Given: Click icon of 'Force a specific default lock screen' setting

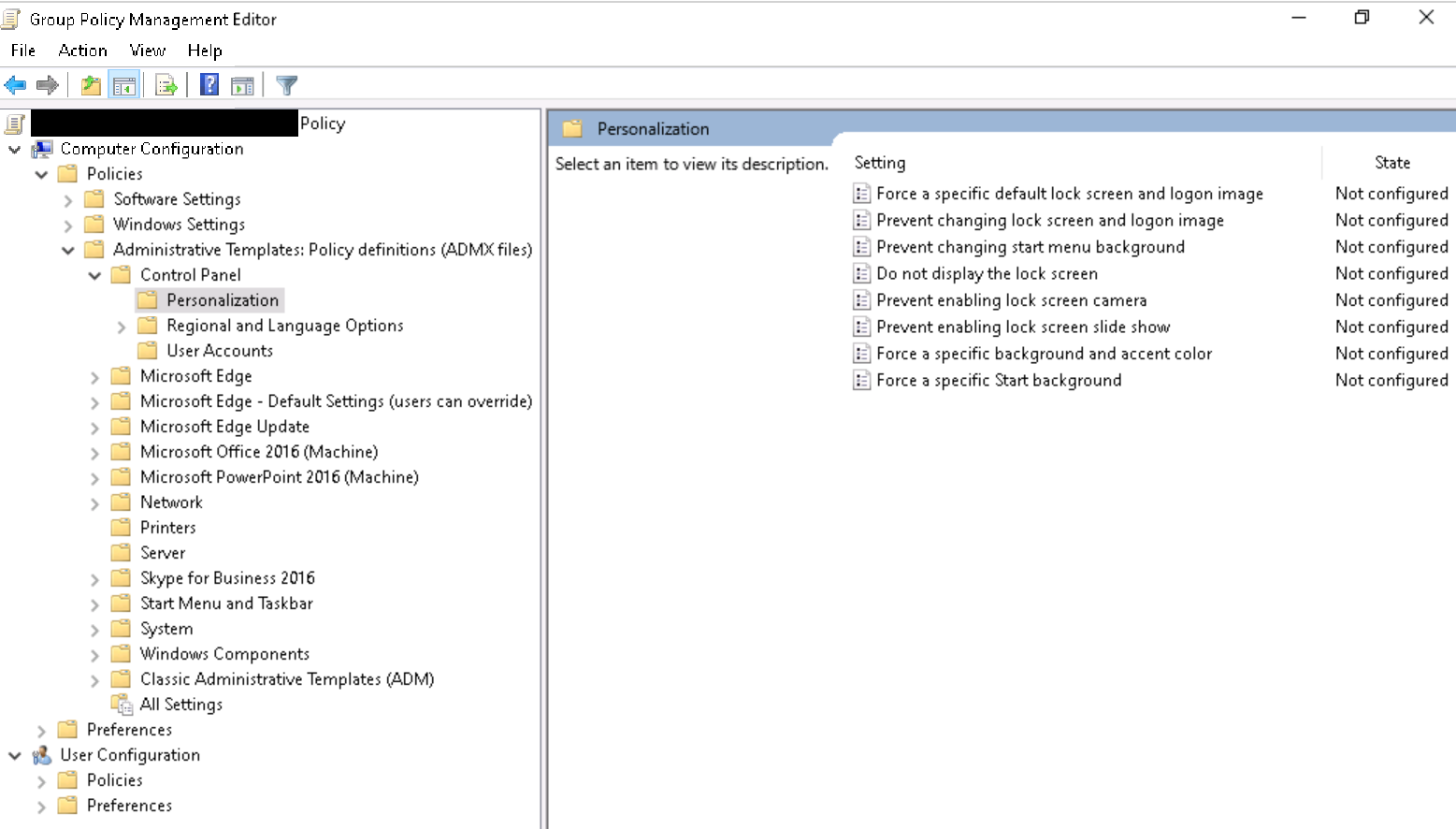Looking at the screenshot, I should point(861,194).
